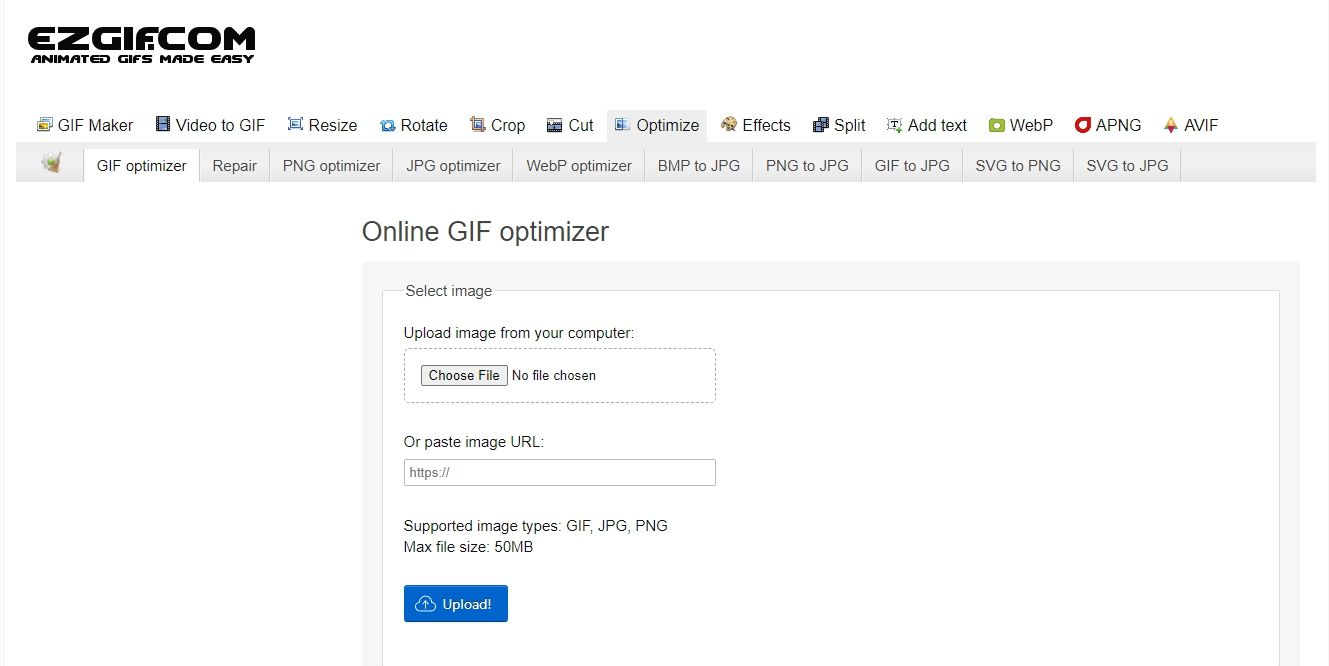Go to the APNG tools
Image resolution: width=1329 pixels, height=666 pixels.
(1108, 125)
